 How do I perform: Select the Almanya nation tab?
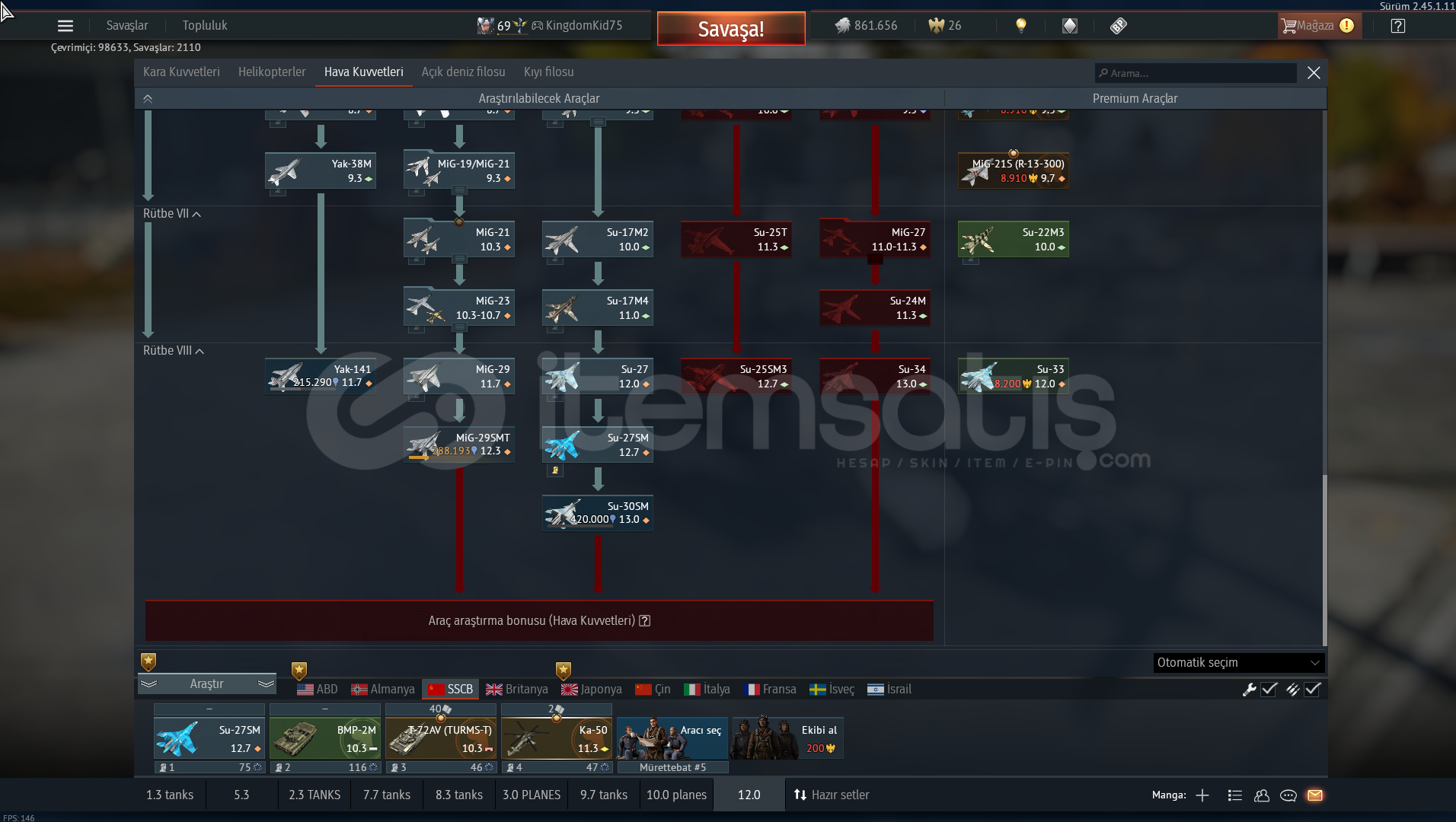click(383, 690)
